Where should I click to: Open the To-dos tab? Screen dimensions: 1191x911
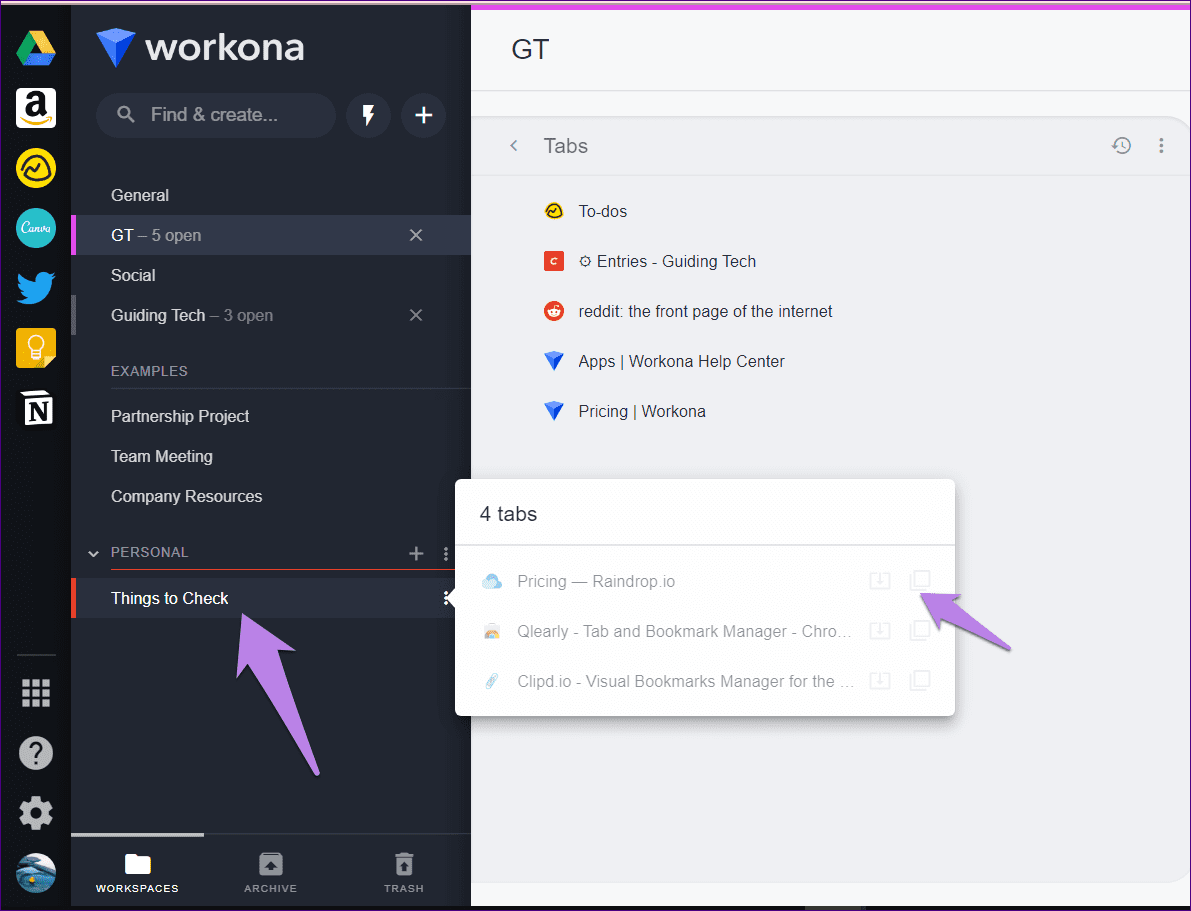tap(602, 211)
